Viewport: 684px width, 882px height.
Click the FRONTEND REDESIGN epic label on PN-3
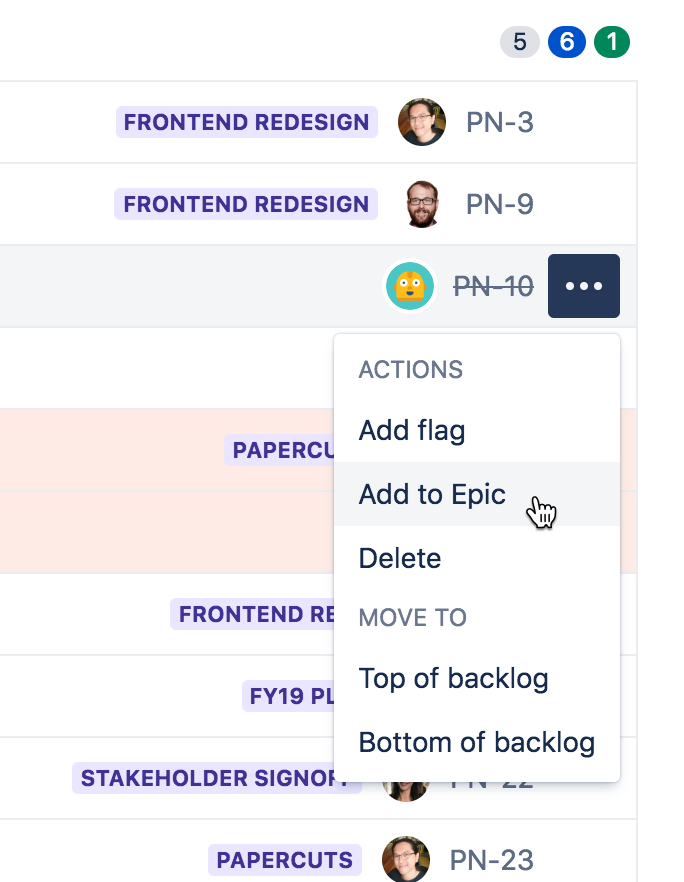coord(247,122)
